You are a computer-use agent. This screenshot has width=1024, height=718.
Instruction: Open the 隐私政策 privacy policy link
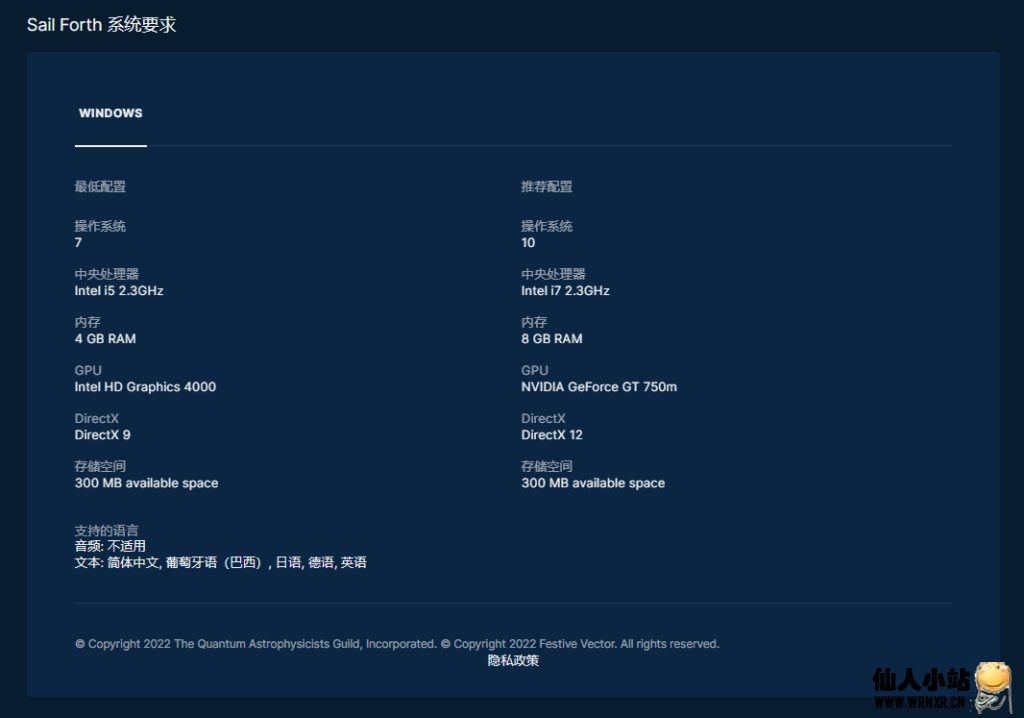pos(513,660)
